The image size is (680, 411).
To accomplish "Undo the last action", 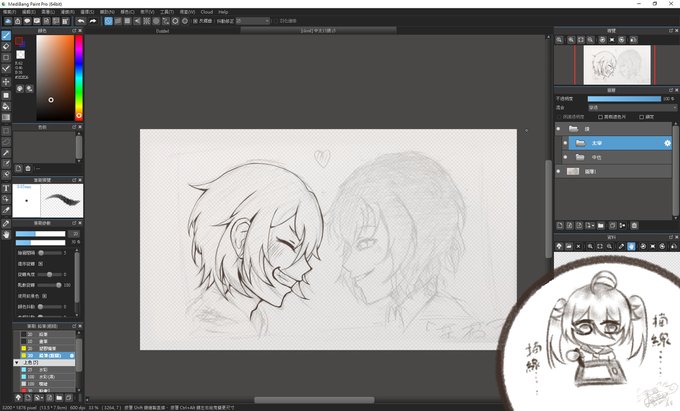I will click(81, 21).
